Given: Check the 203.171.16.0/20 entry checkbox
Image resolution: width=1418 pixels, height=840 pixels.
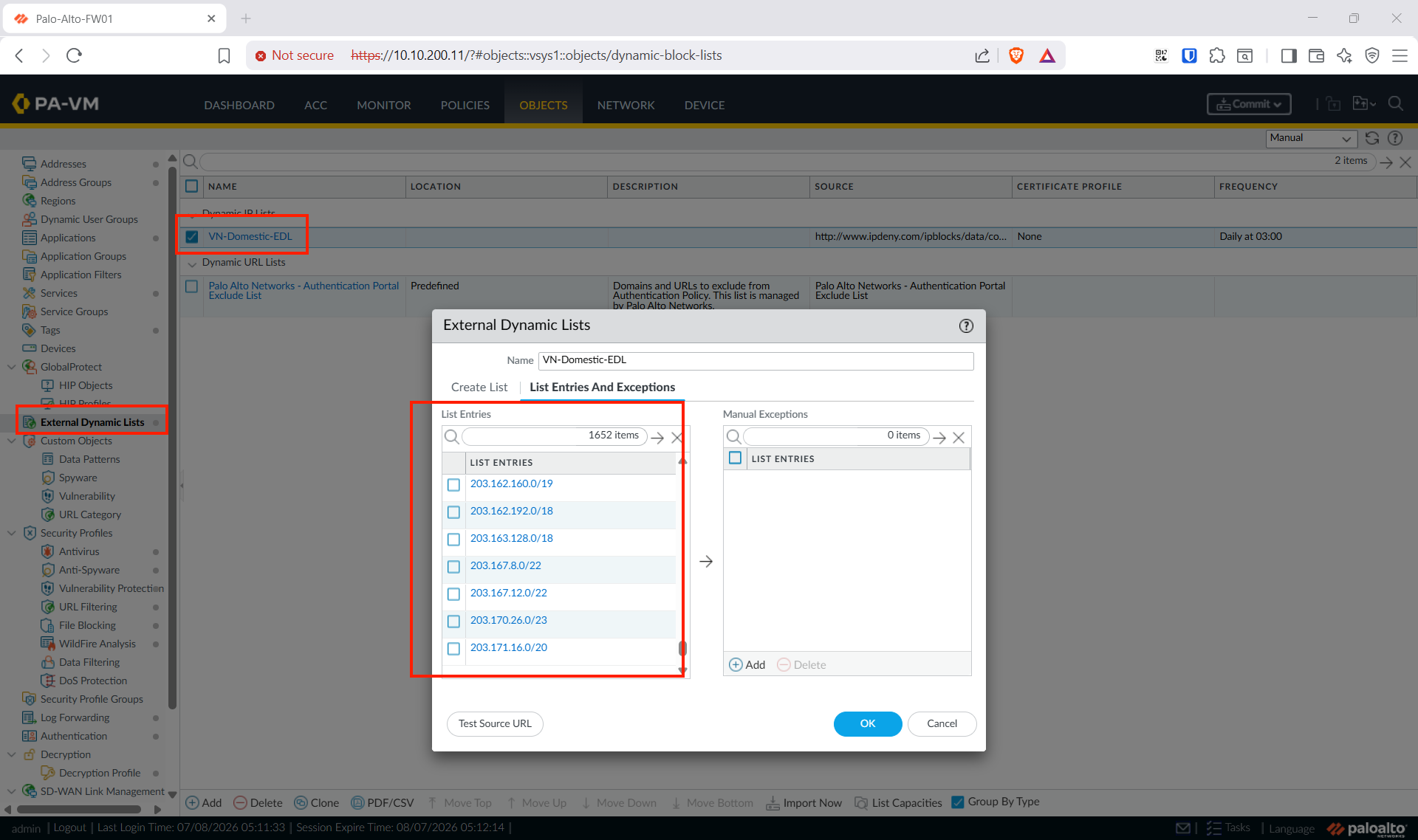Looking at the screenshot, I should tap(453, 649).
